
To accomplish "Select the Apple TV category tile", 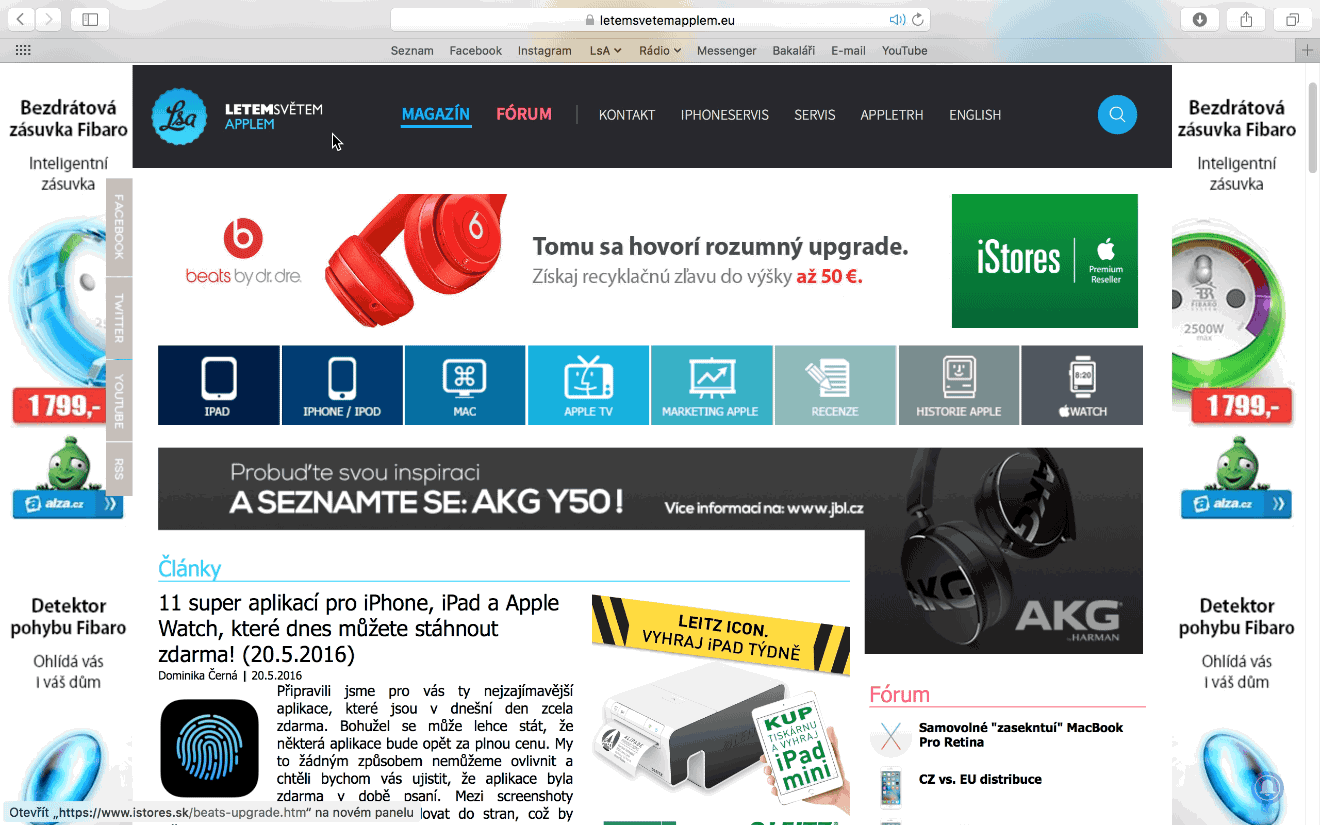I will (x=588, y=385).
